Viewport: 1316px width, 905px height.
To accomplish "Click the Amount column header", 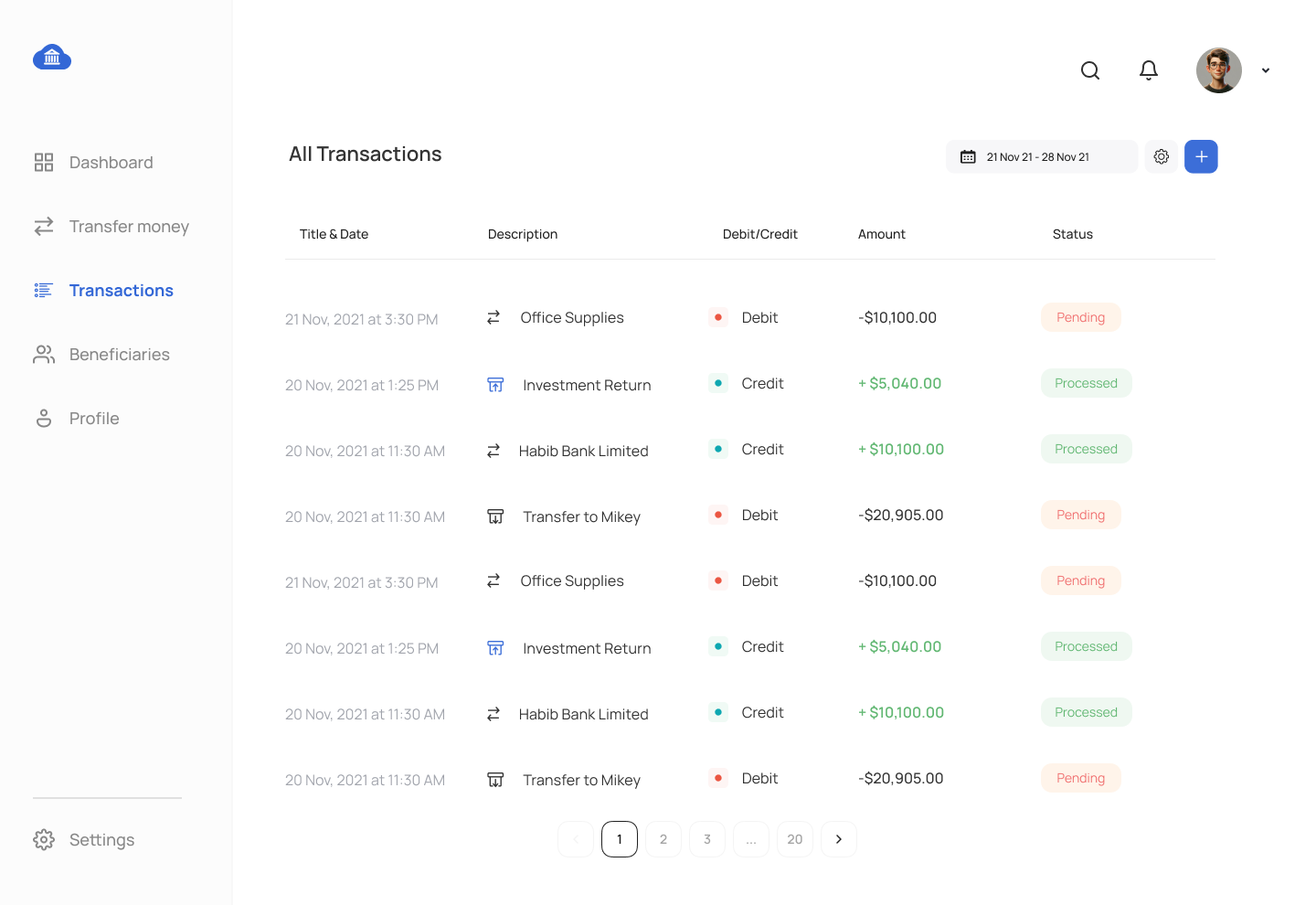I will coord(882,234).
